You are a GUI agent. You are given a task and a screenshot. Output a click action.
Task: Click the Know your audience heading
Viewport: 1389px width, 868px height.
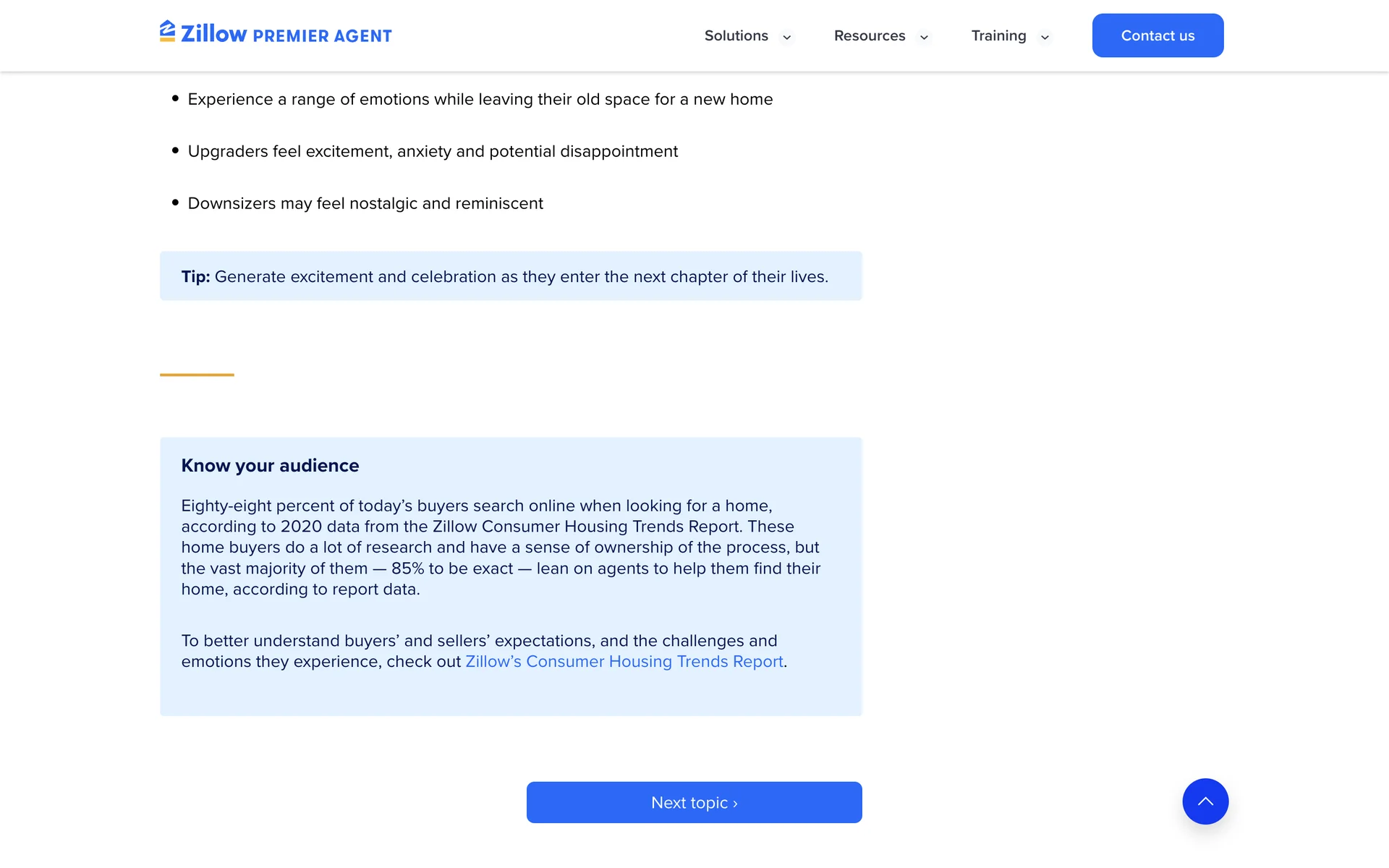(x=270, y=466)
